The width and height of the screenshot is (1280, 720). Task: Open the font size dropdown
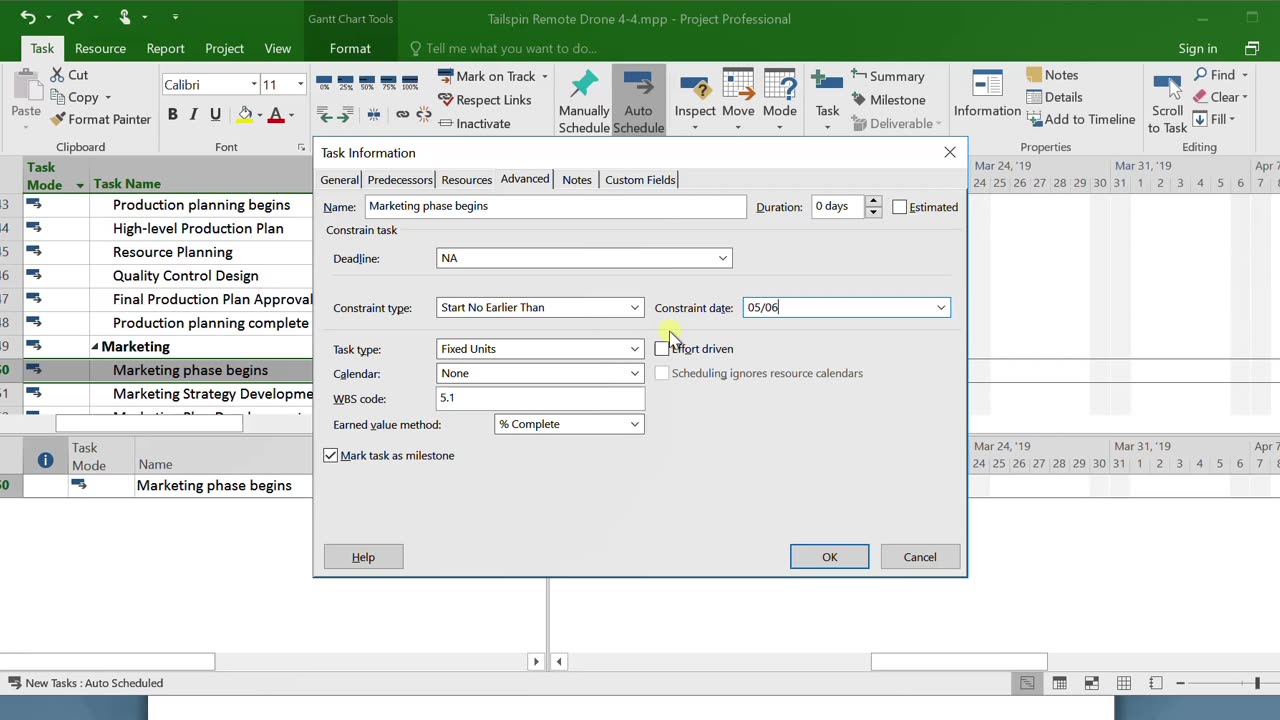(300, 85)
